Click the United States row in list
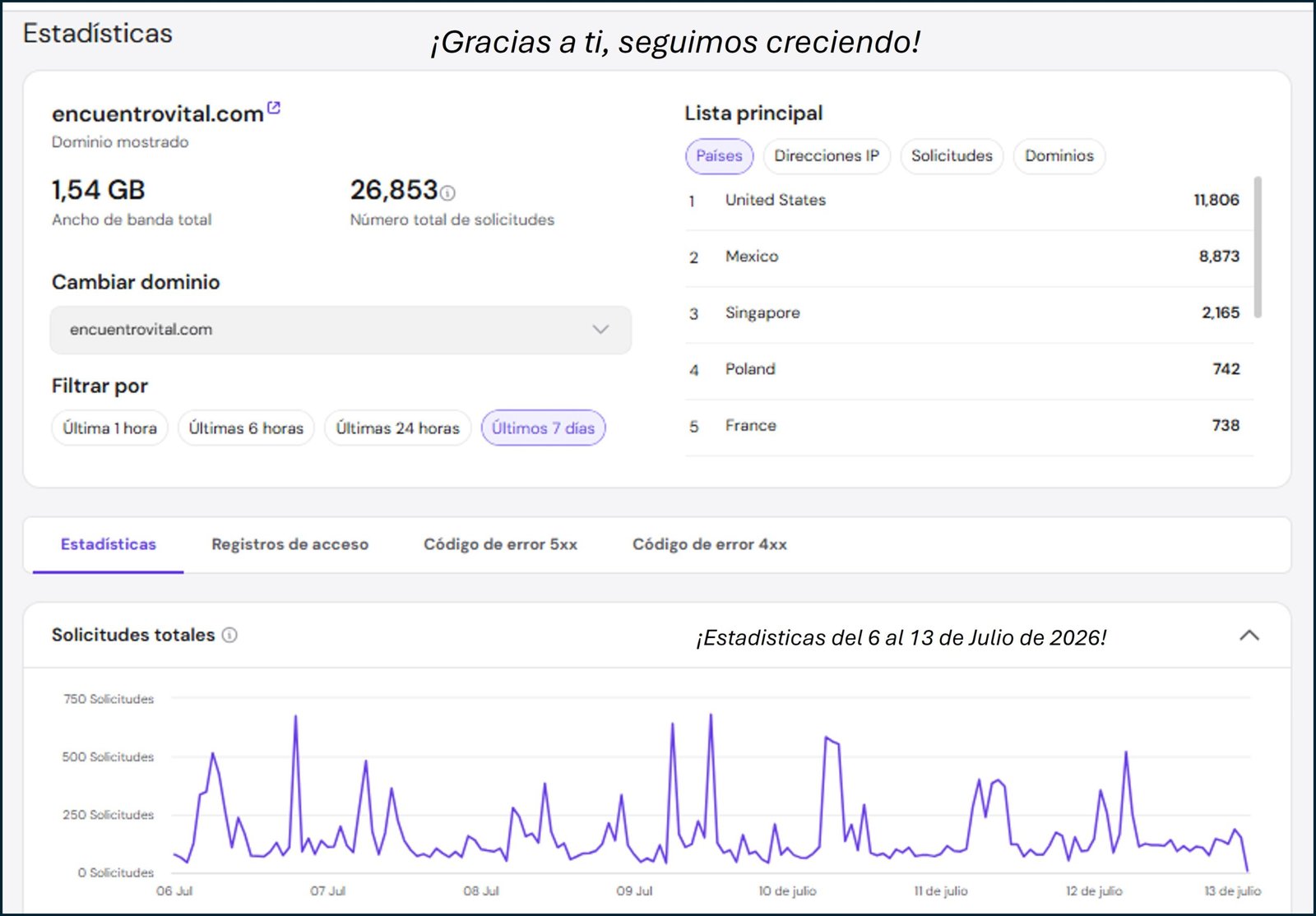The height and width of the screenshot is (916, 1316). (x=969, y=201)
